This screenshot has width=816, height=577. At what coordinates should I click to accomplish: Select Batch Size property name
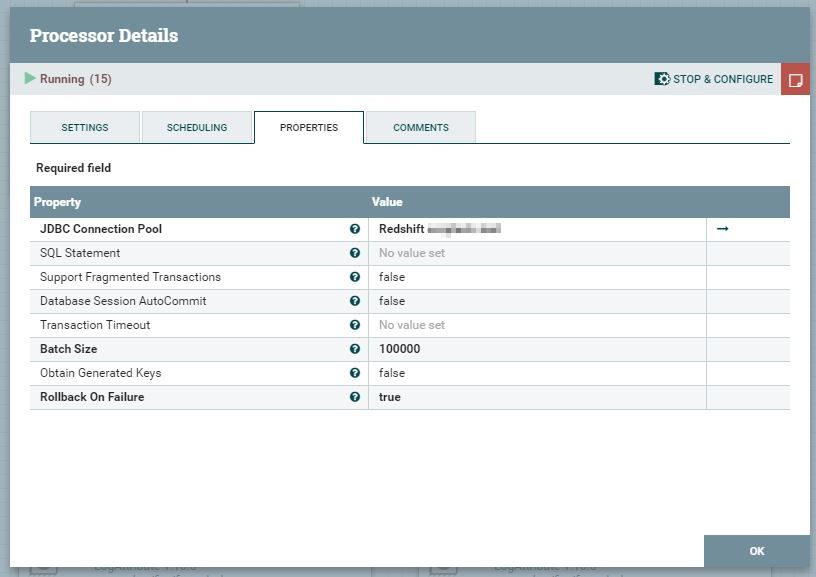pyautogui.click(x=69, y=349)
